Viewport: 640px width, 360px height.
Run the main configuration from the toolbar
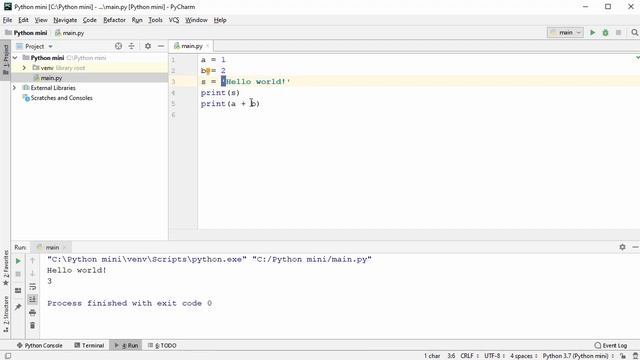point(593,33)
